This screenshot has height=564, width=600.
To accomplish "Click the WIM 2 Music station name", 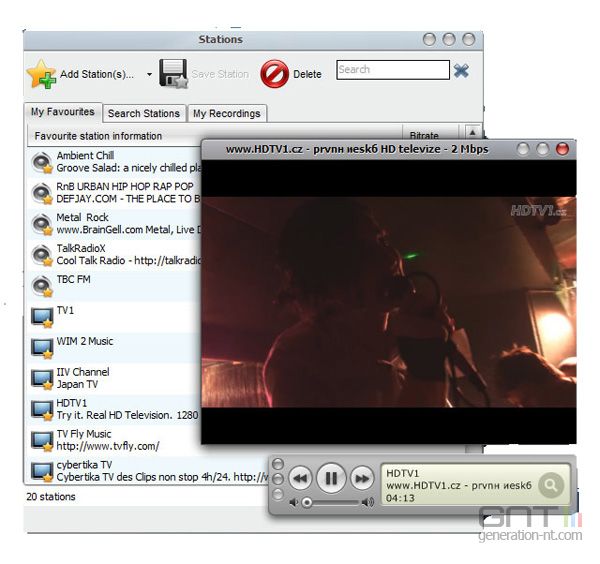I will coord(85,341).
